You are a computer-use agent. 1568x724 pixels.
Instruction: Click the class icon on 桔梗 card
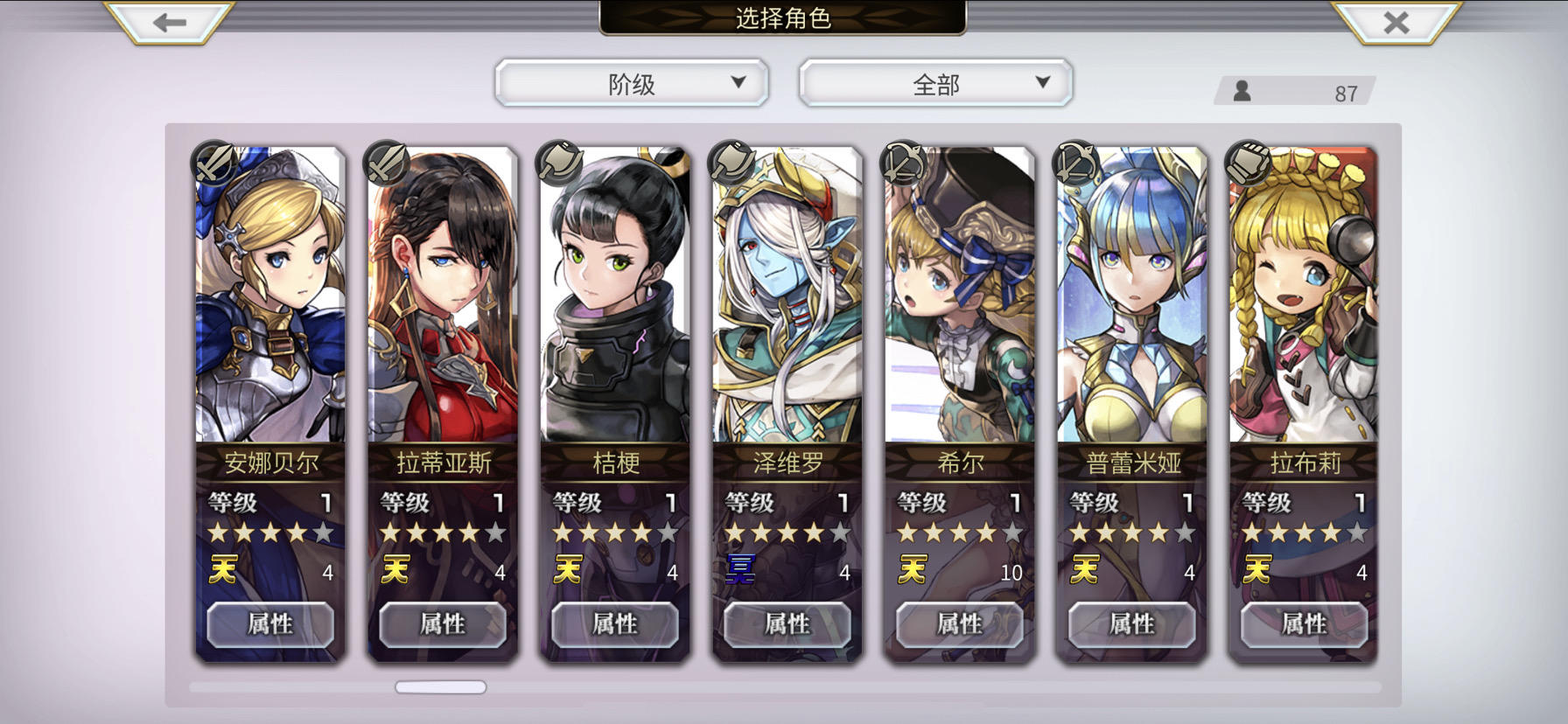pyautogui.click(x=558, y=162)
